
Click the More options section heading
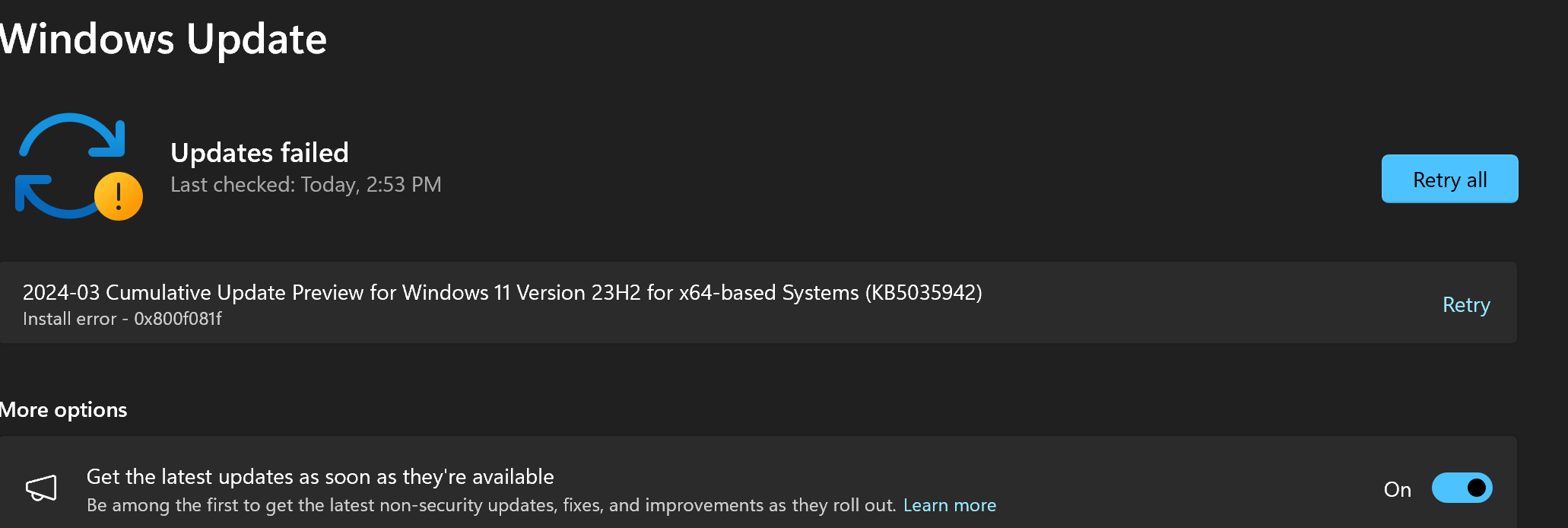63,410
